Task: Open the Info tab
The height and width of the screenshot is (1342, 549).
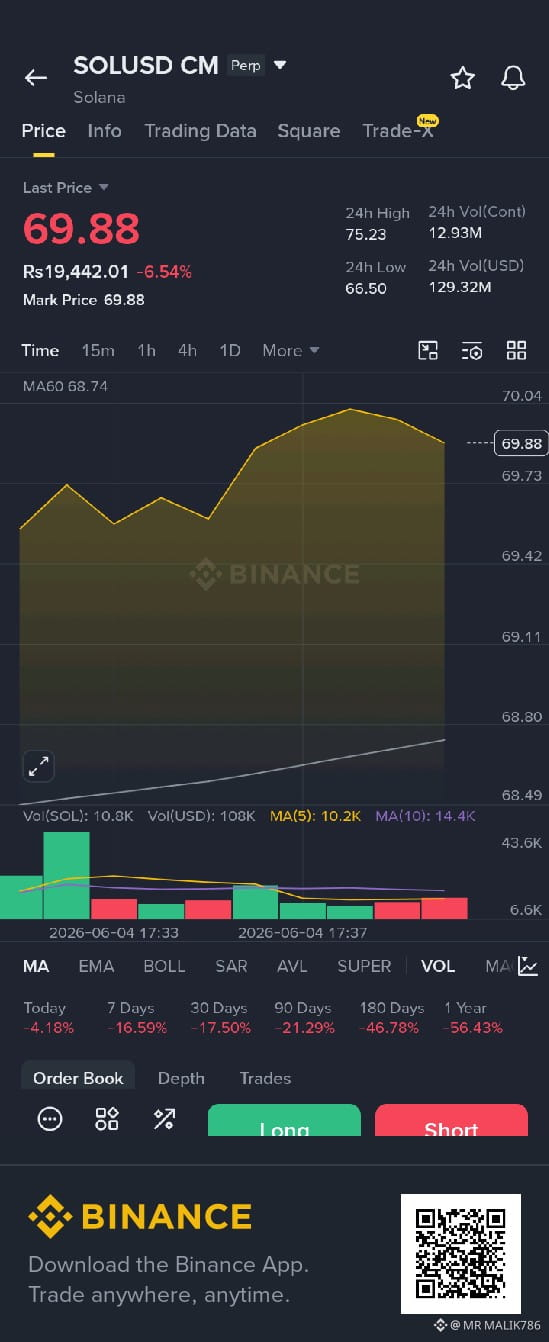Action: click(104, 131)
